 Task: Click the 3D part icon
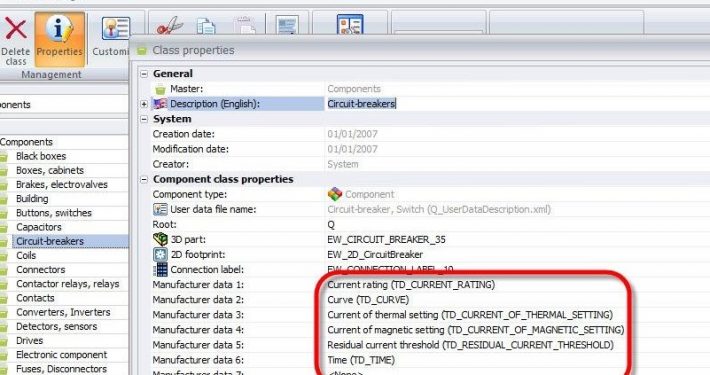160,239
